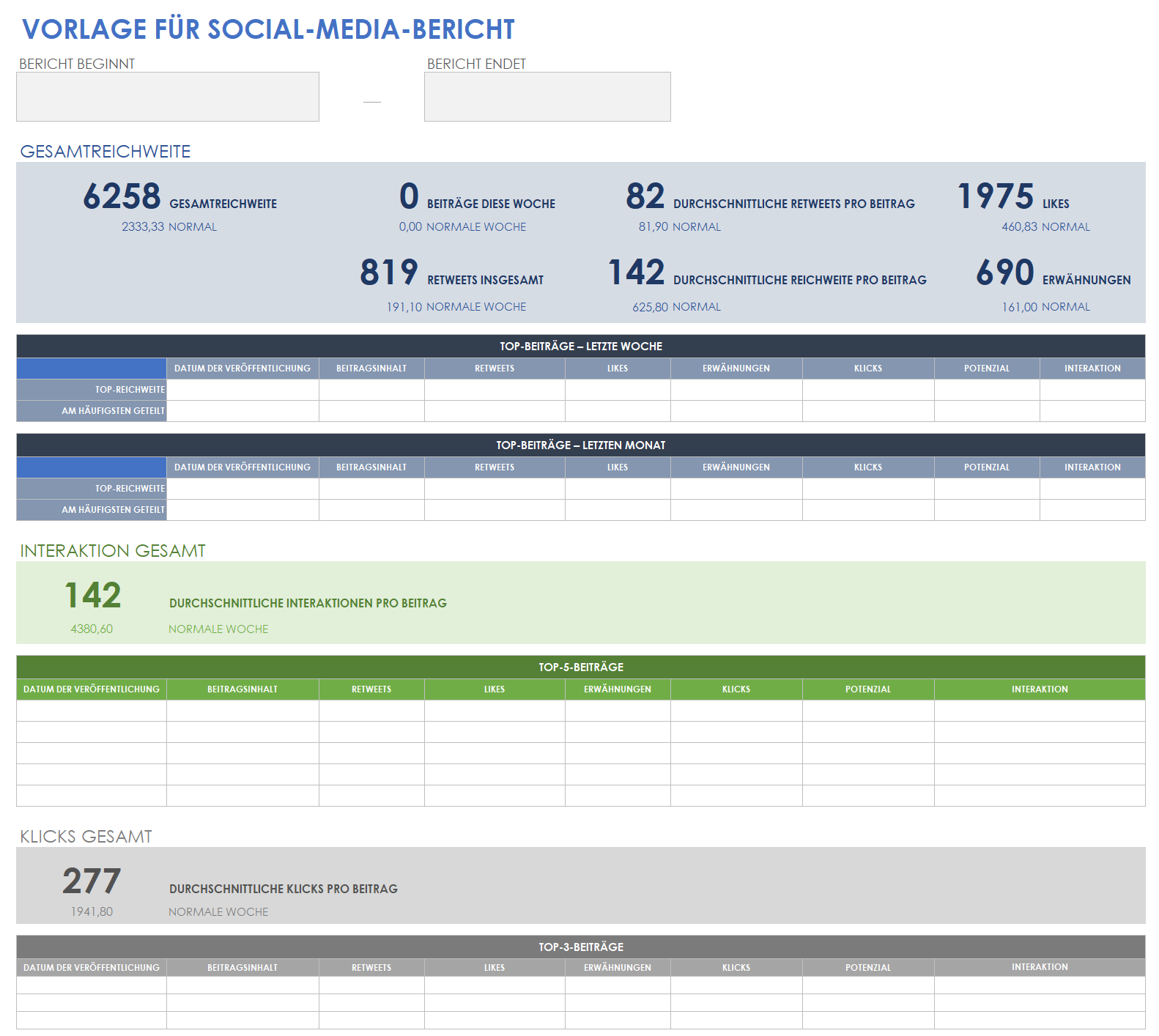Viewport: 1159px width, 1036px height.
Task: Click RETWEETS column header in Top-5 table
Action: point(371,689)
